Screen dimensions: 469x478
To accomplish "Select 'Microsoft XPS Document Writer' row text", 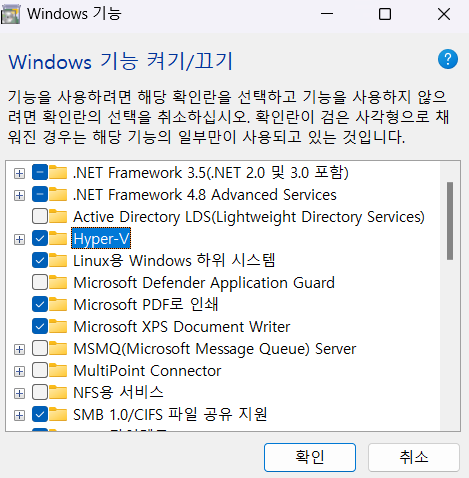I will coord(182,327).
